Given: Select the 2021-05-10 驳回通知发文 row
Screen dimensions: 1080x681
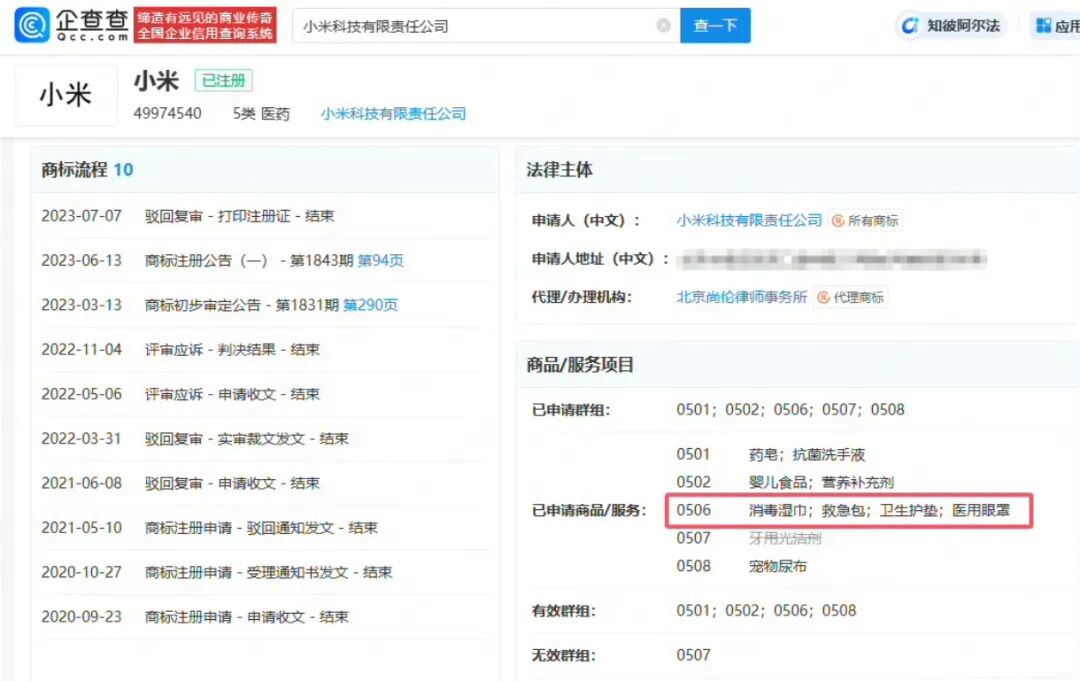Looking at the screenshot, I should coord(265,528).
